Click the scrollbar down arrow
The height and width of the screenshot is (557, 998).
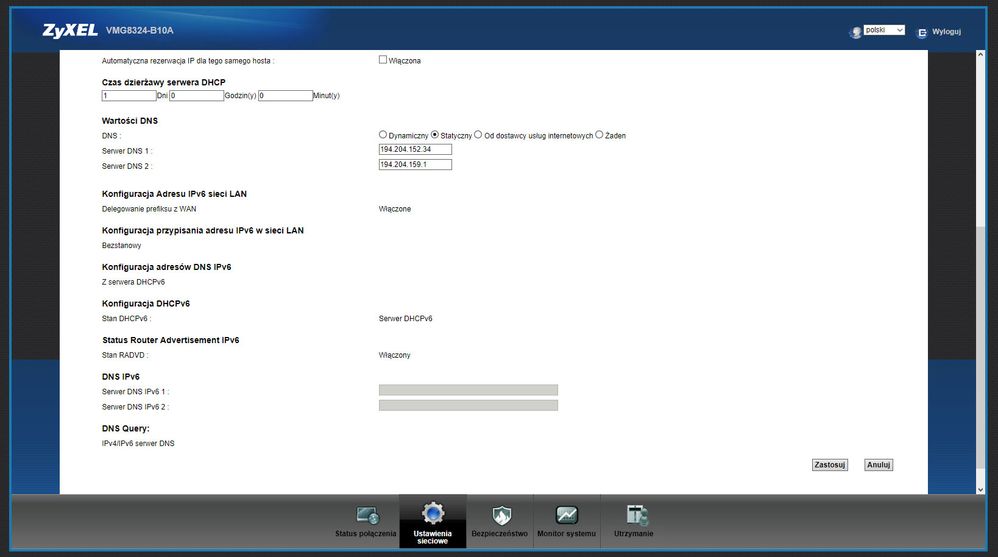point(979,489)
